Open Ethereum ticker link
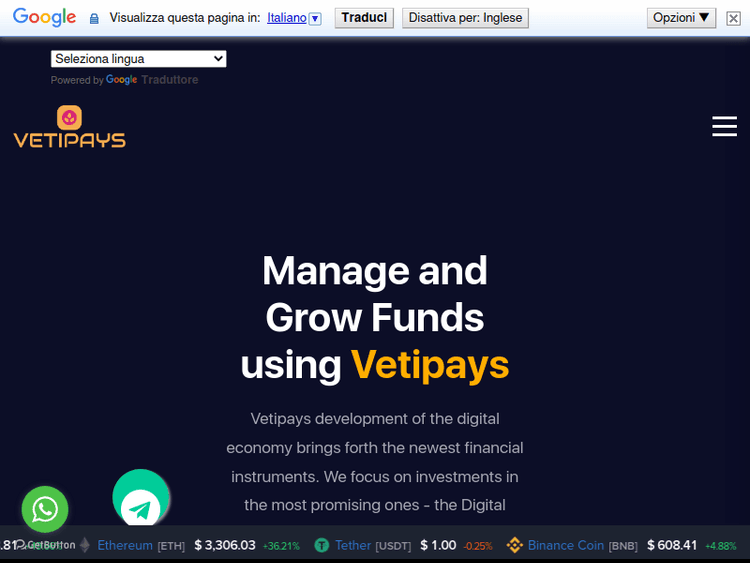Screen dimensions: 750x563 pyautogui.click(x=125, y=545)
